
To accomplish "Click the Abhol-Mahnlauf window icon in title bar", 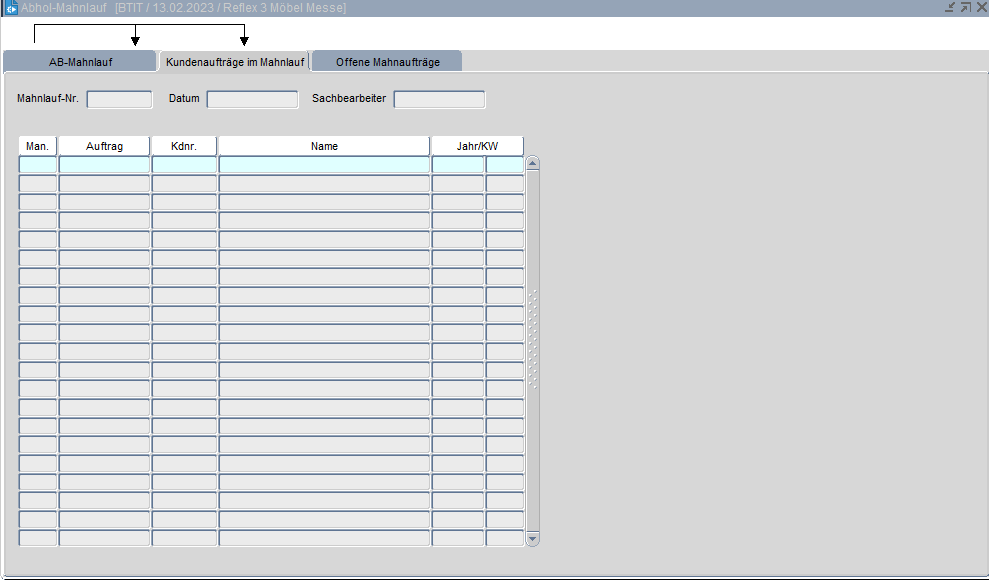I will [x=11, y=8].
